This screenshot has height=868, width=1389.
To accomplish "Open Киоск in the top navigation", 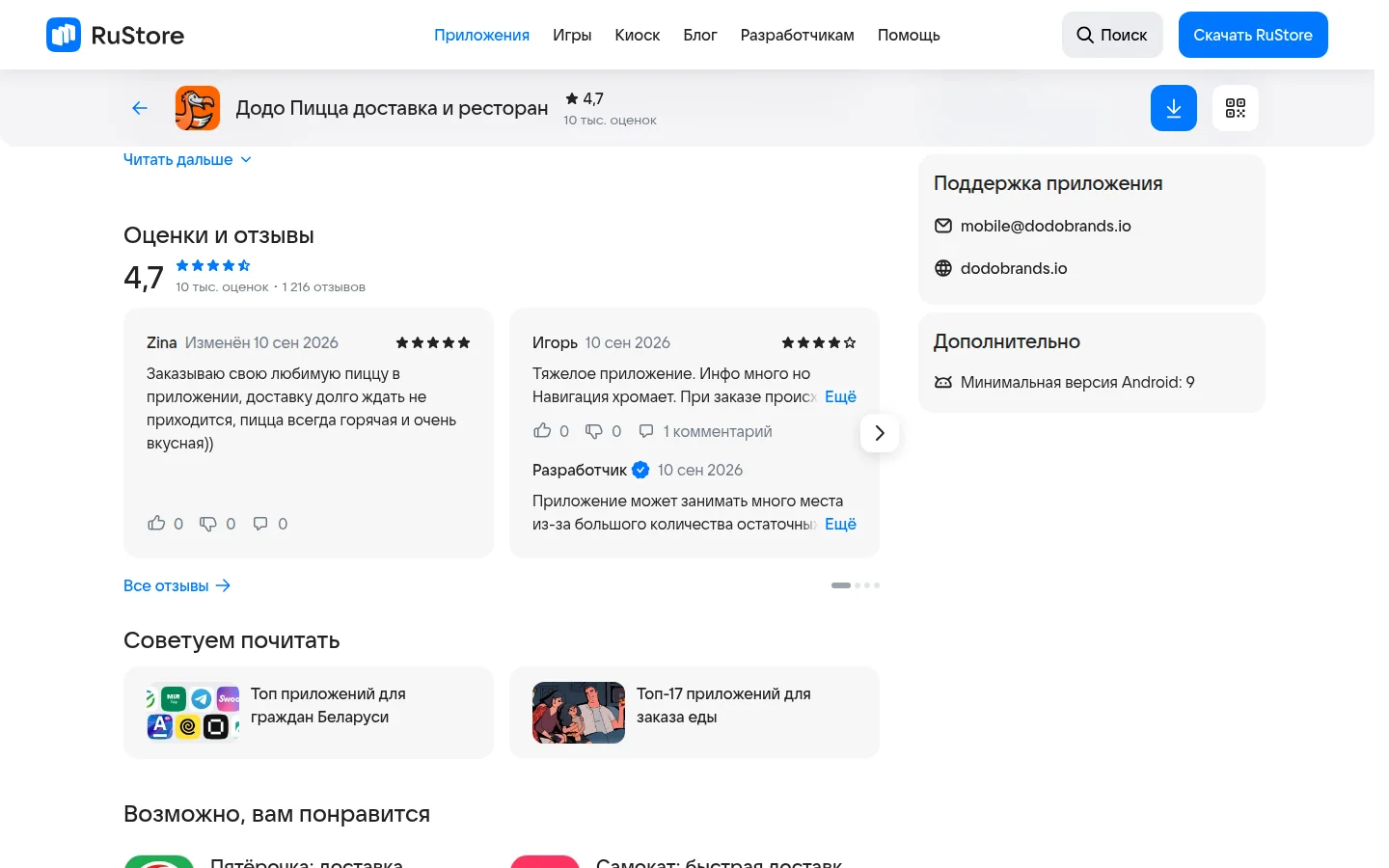I will click(638, 35).
